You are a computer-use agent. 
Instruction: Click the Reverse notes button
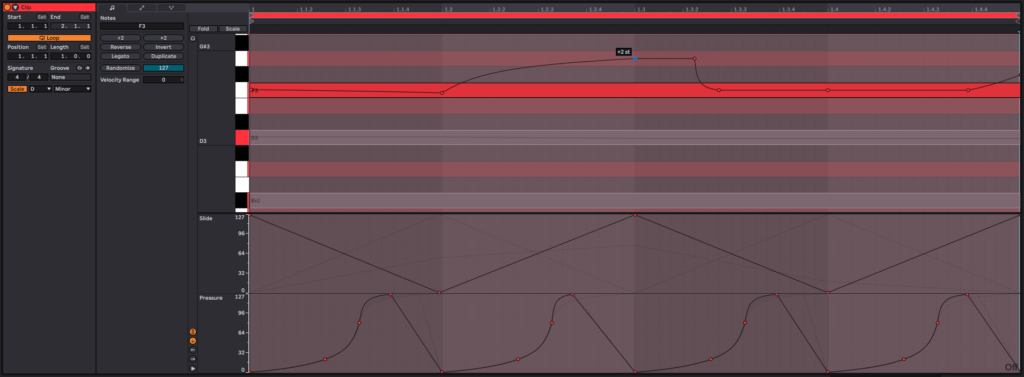120,47
